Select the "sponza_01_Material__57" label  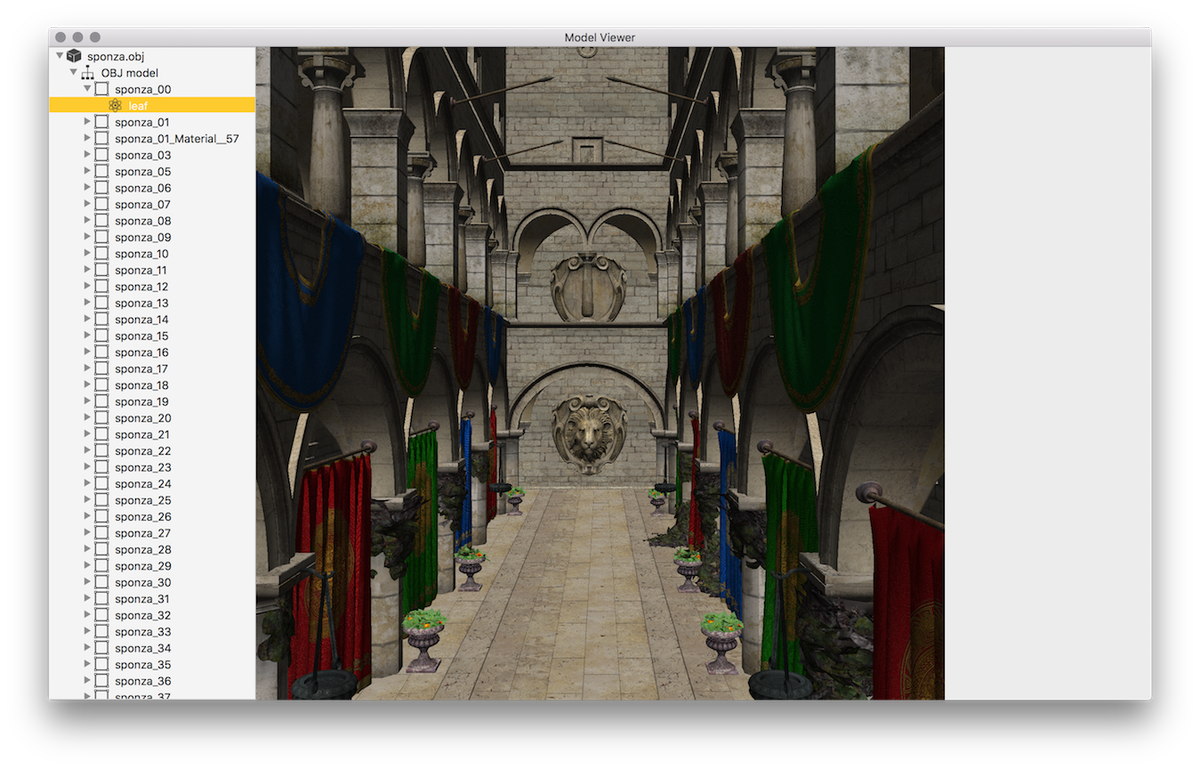pos(177,139)
